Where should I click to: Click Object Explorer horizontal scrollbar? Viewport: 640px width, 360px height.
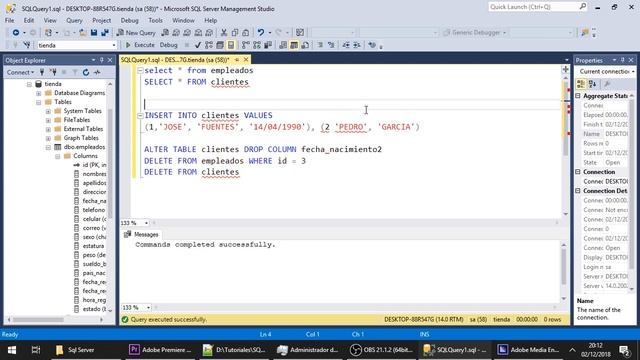tap(55, 320)
